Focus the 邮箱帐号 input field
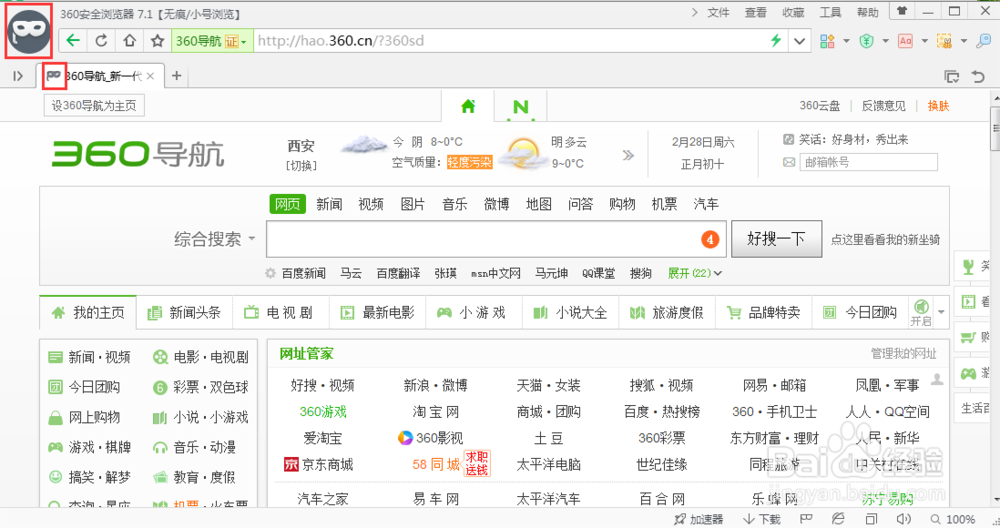This screenshot has height=528, width=1000. (x=869, y=162)
